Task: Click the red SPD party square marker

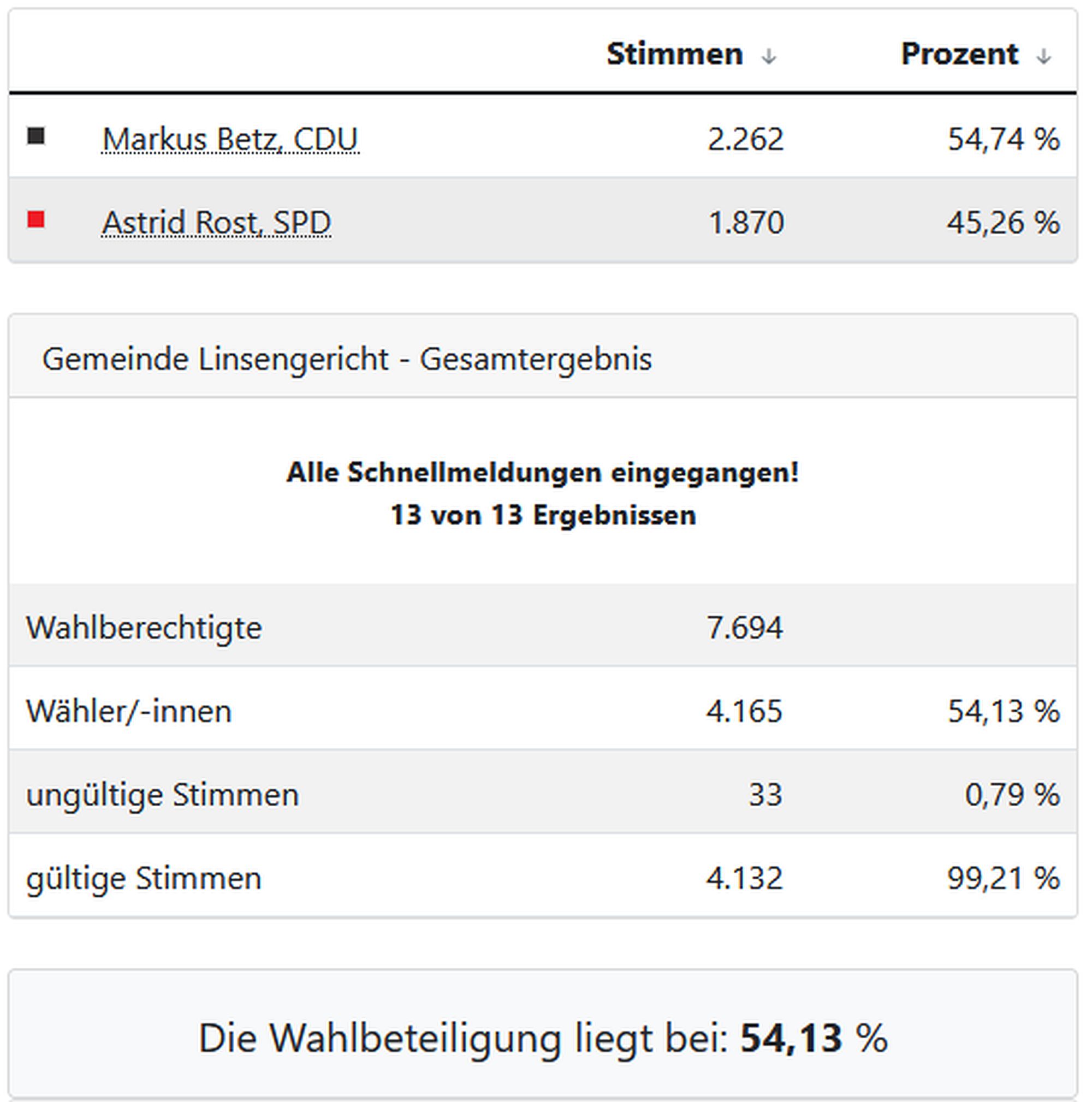Action: tap(36, 221)
